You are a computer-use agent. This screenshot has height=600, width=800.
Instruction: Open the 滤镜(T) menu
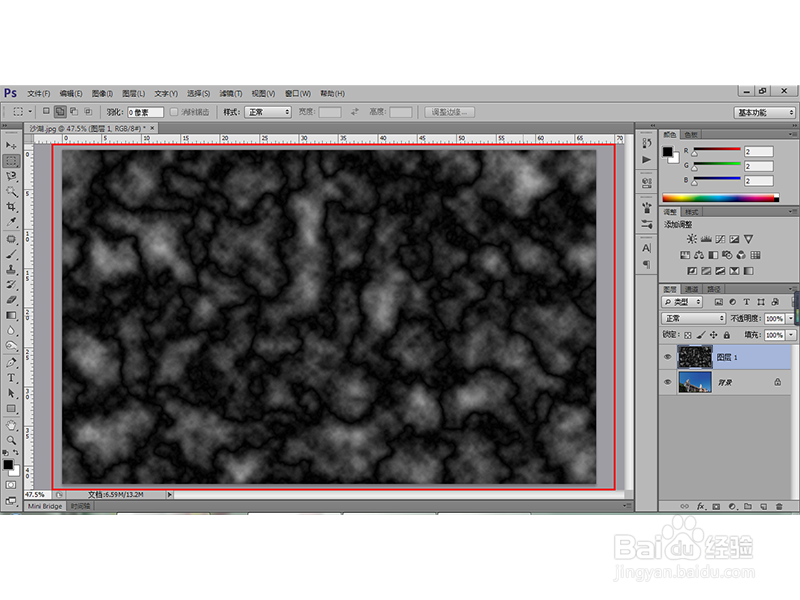[231, 93]
